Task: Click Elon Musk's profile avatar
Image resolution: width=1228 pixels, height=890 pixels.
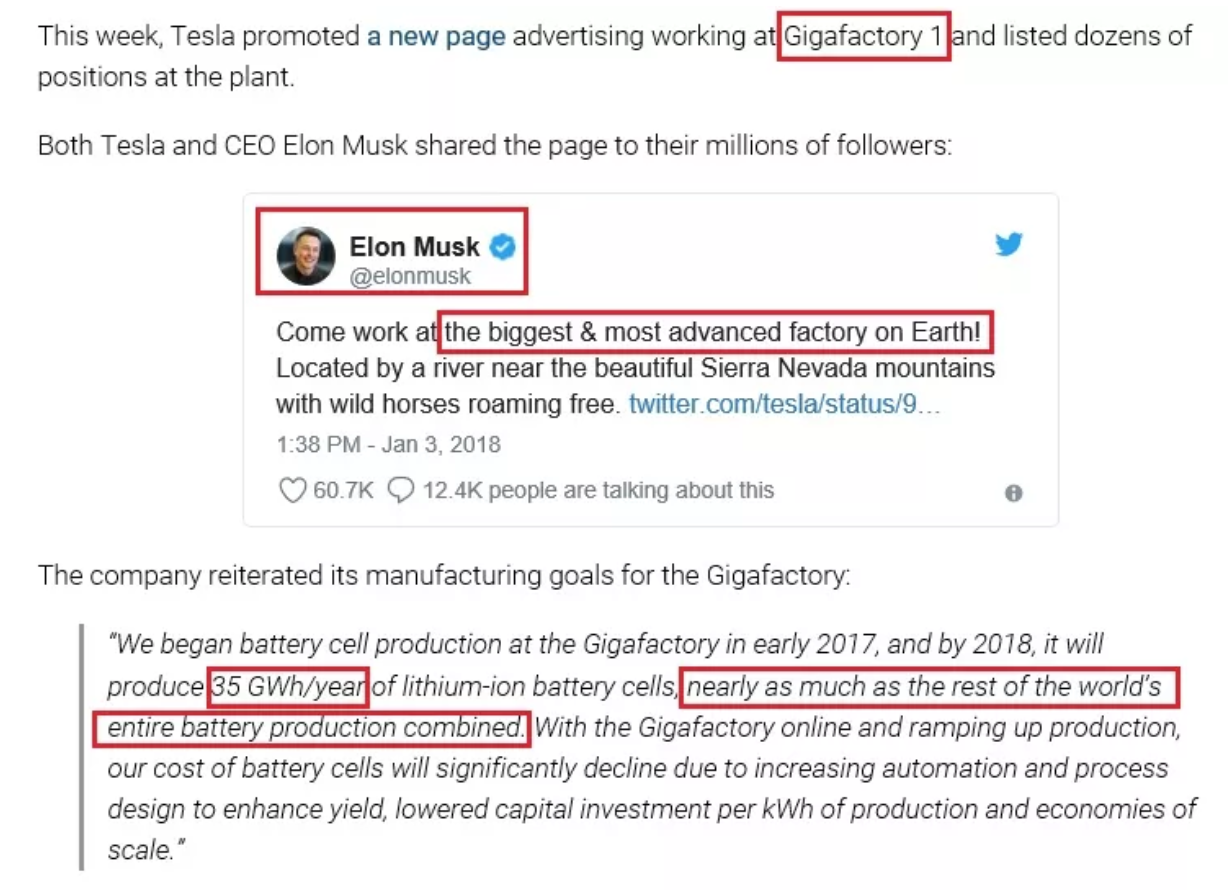Action: pyautogui.click(x=306, y=255)
